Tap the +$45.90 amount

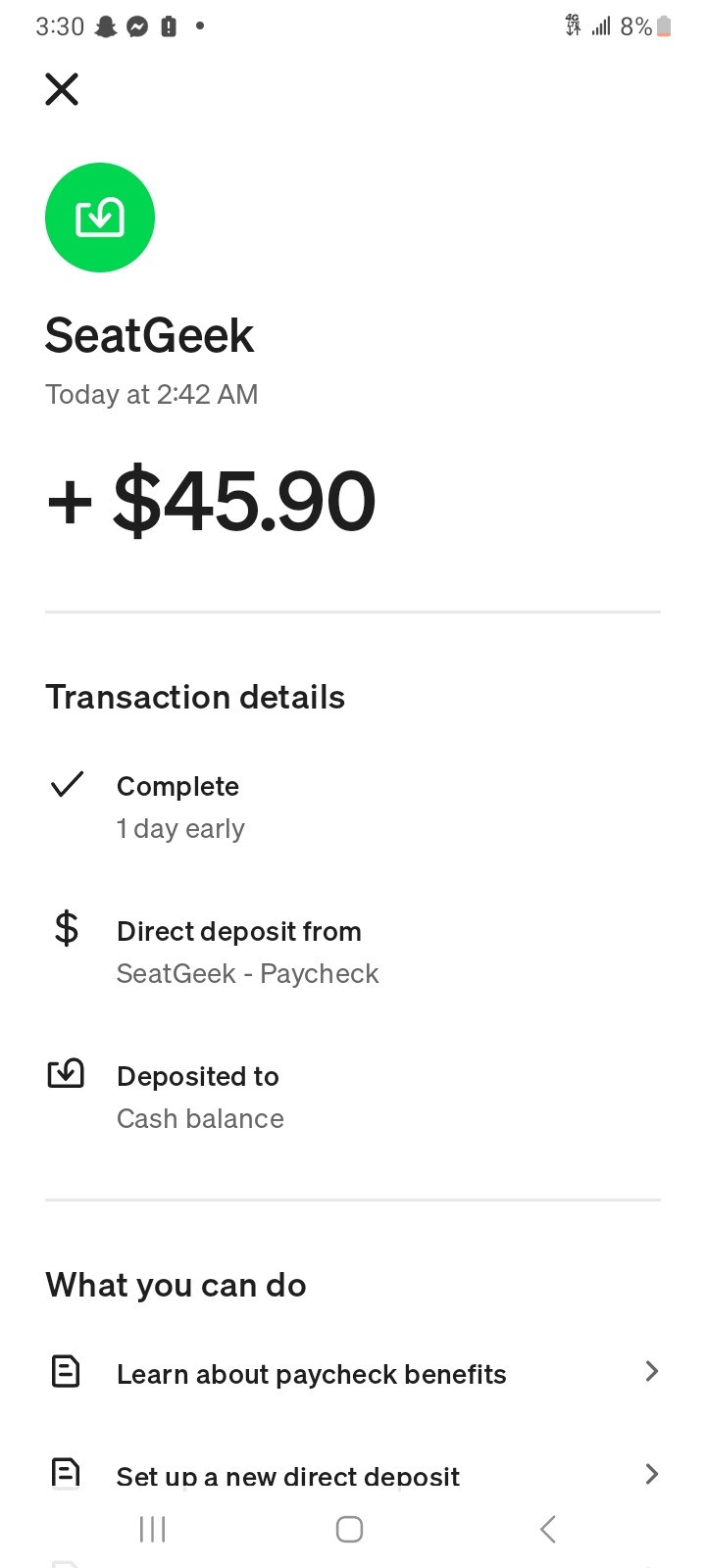click(212, 502)
